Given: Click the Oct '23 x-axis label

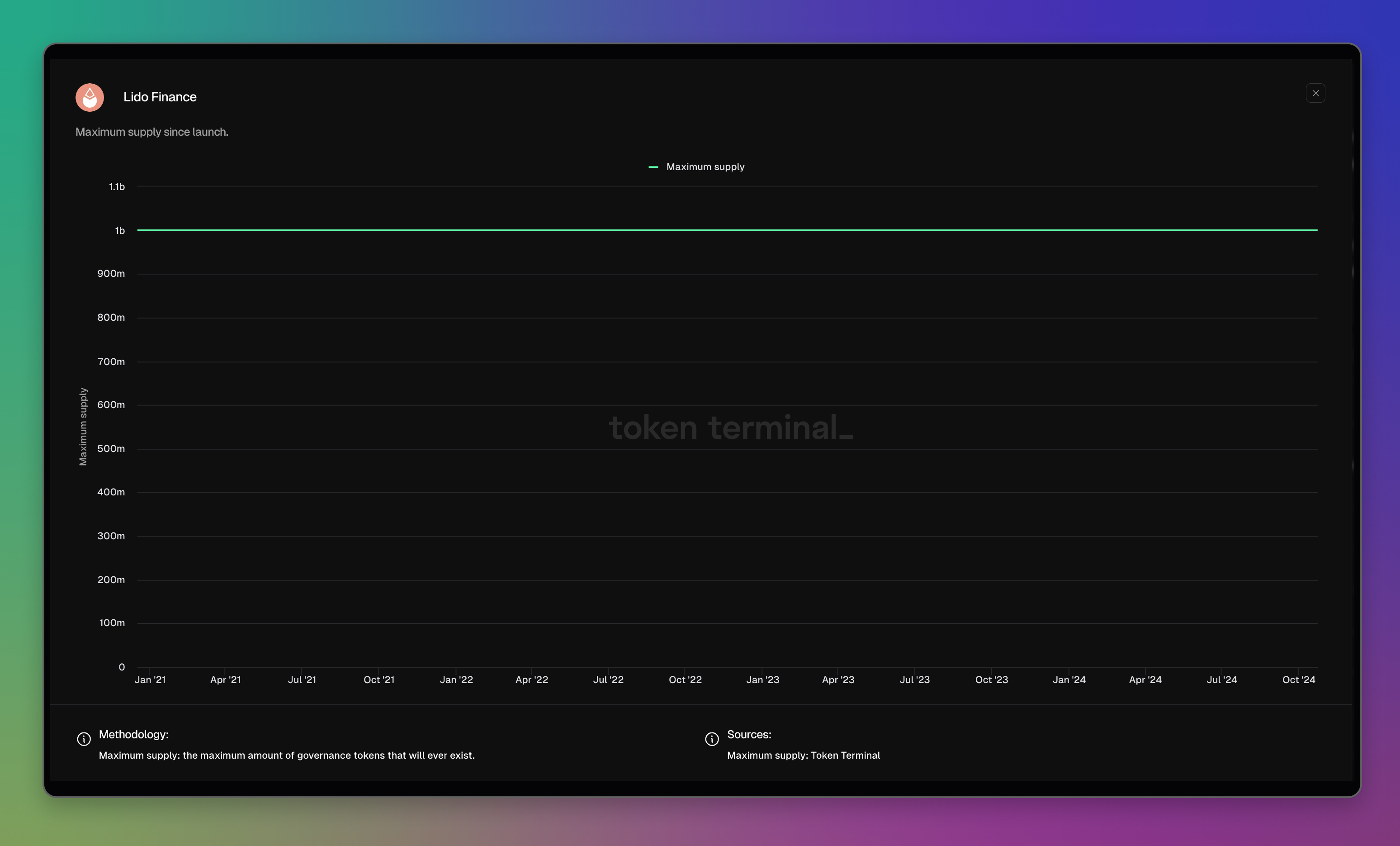Looking at the screenshot, I should coord(992,680).
